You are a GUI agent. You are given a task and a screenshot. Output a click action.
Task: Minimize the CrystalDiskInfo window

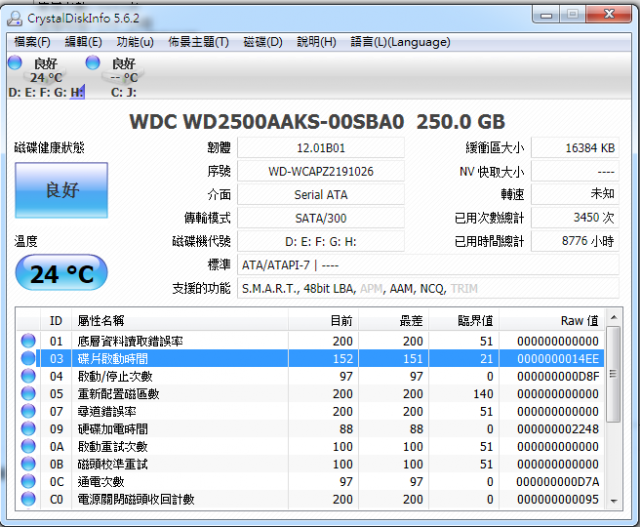pyautogui.click(x=546, y=16)
